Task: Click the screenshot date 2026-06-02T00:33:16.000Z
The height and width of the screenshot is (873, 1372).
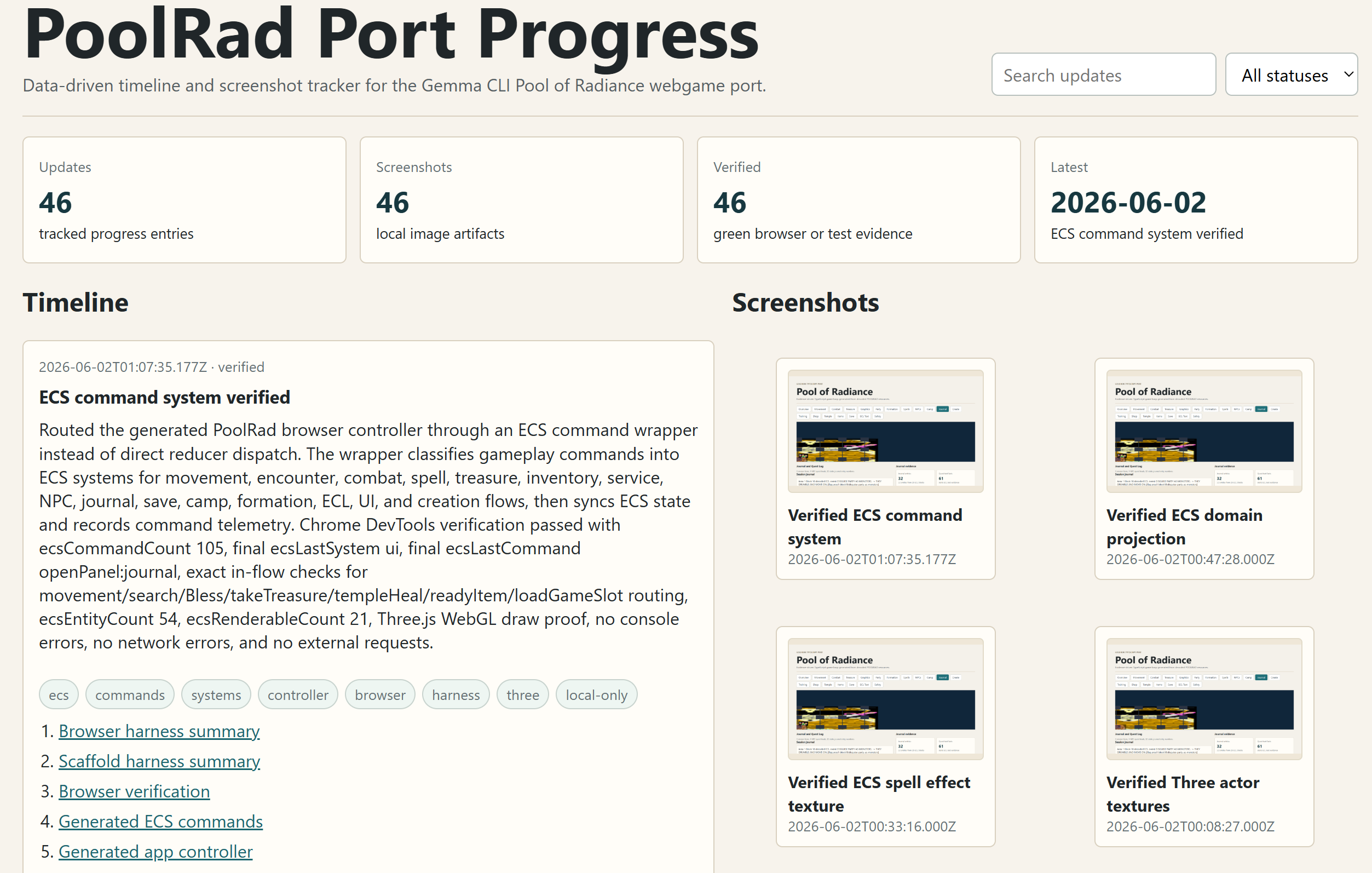Action: [x=872, y=826]
